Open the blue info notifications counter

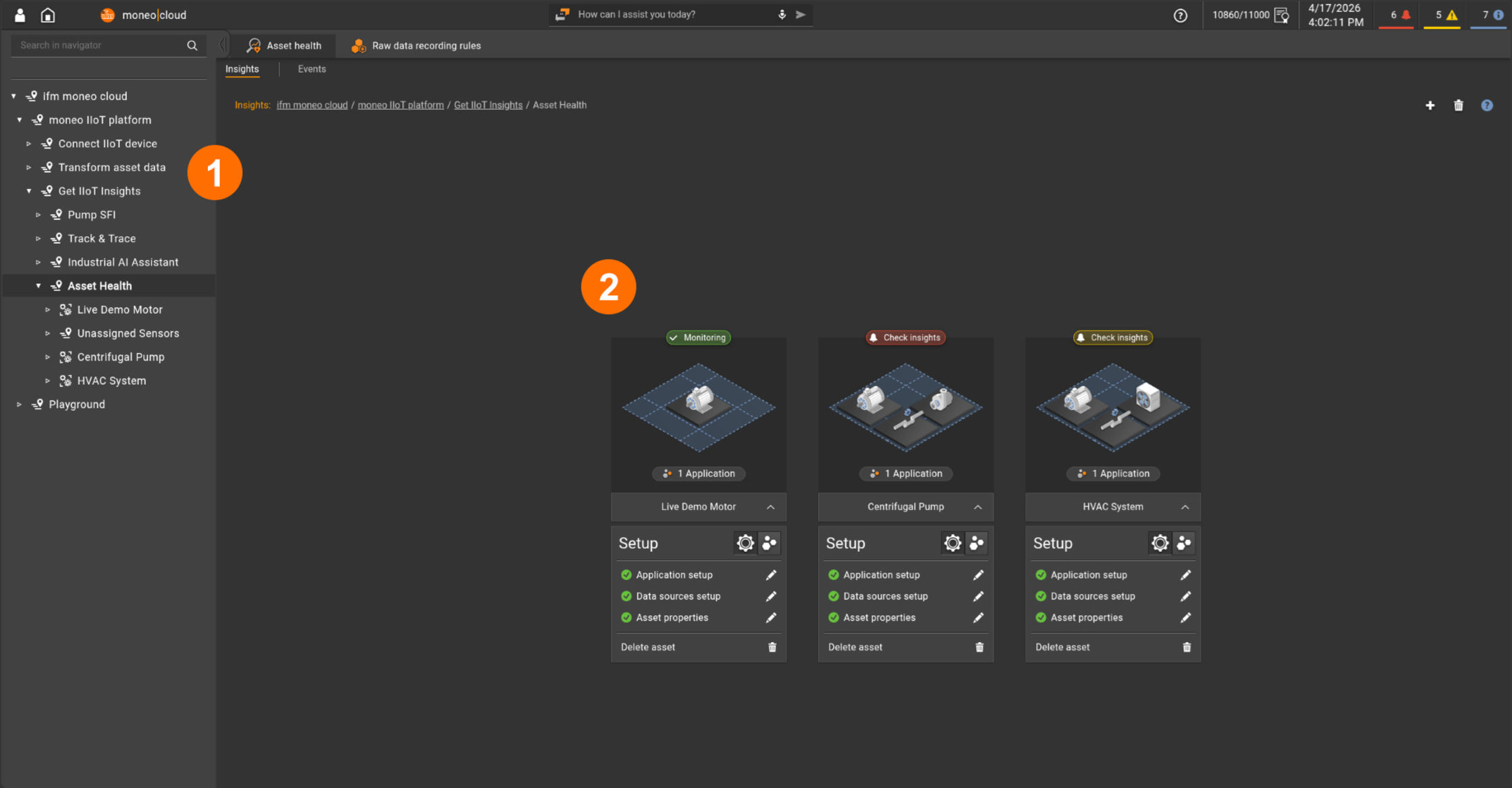(x=1491, y=15)
